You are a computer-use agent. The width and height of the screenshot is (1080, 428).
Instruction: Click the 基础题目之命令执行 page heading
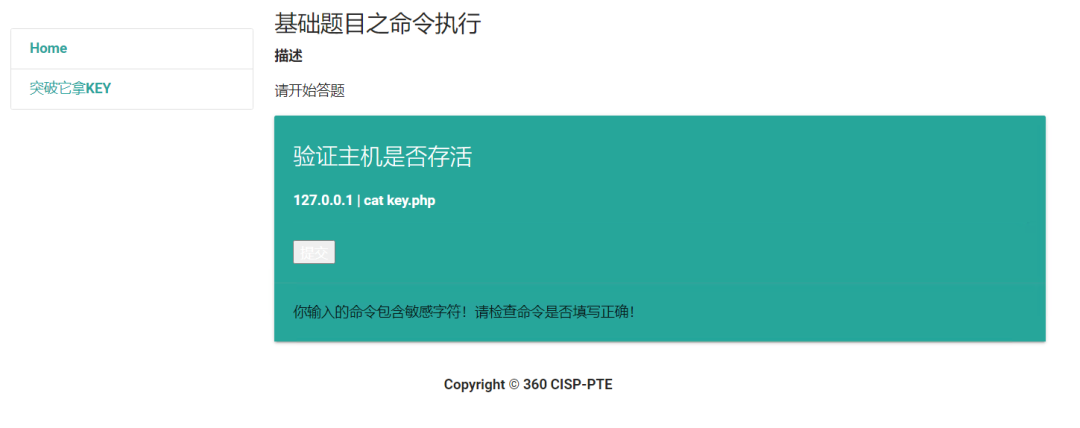pyautogui.click(x=377, y=23)
